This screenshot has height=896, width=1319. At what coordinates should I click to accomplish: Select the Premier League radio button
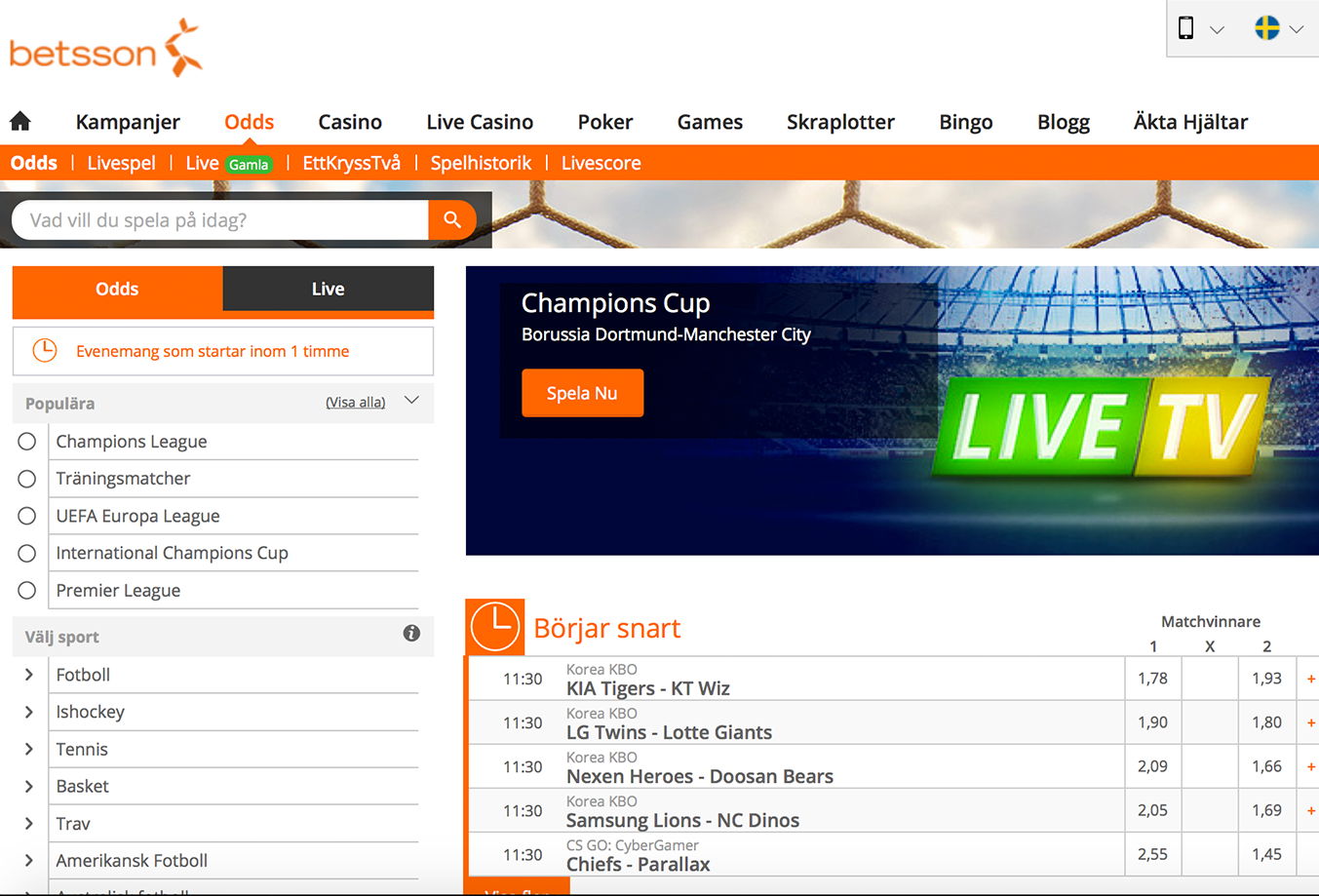(27, 591)
